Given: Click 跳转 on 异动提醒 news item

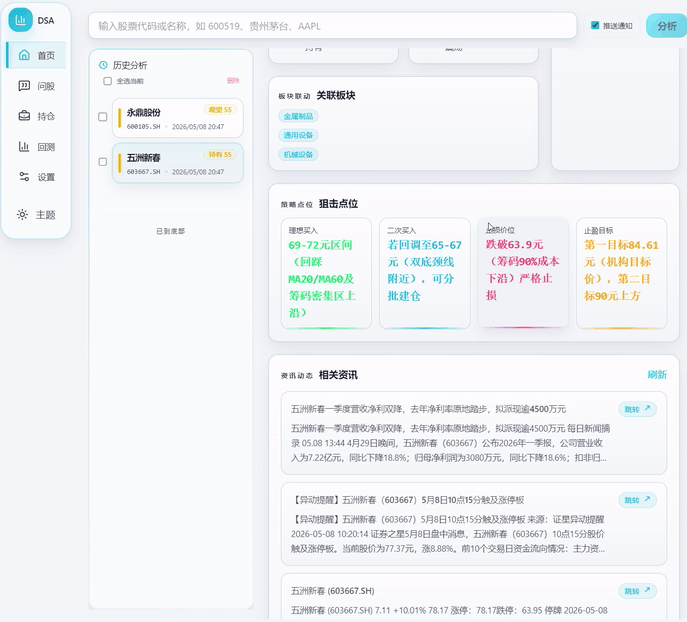Looking at the screenshot, I should (x=637, y=500).
